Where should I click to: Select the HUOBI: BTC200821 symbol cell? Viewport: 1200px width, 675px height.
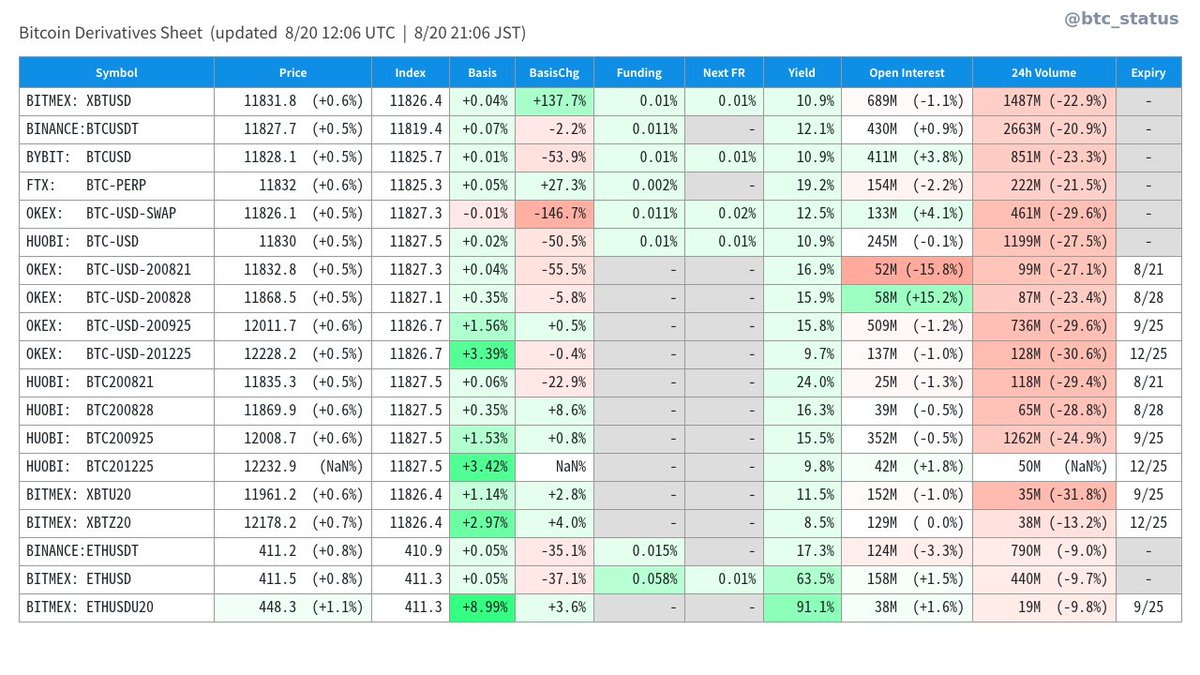click(x=117, y=382)
